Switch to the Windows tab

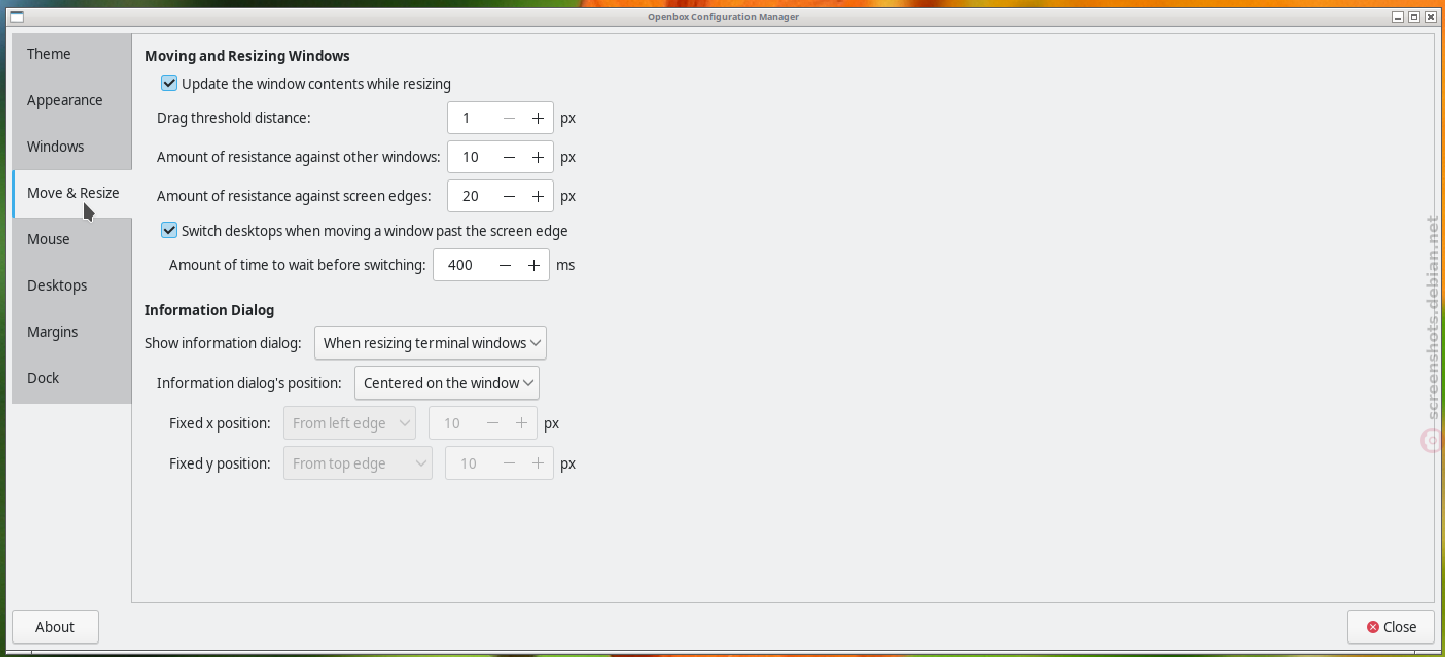pos(72,146)
